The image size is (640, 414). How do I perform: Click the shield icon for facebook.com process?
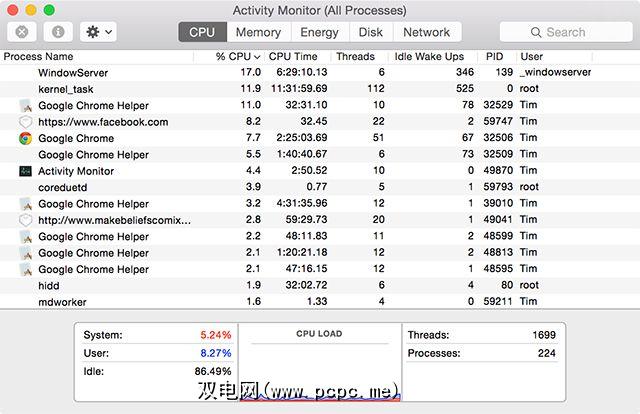point(26,122)
